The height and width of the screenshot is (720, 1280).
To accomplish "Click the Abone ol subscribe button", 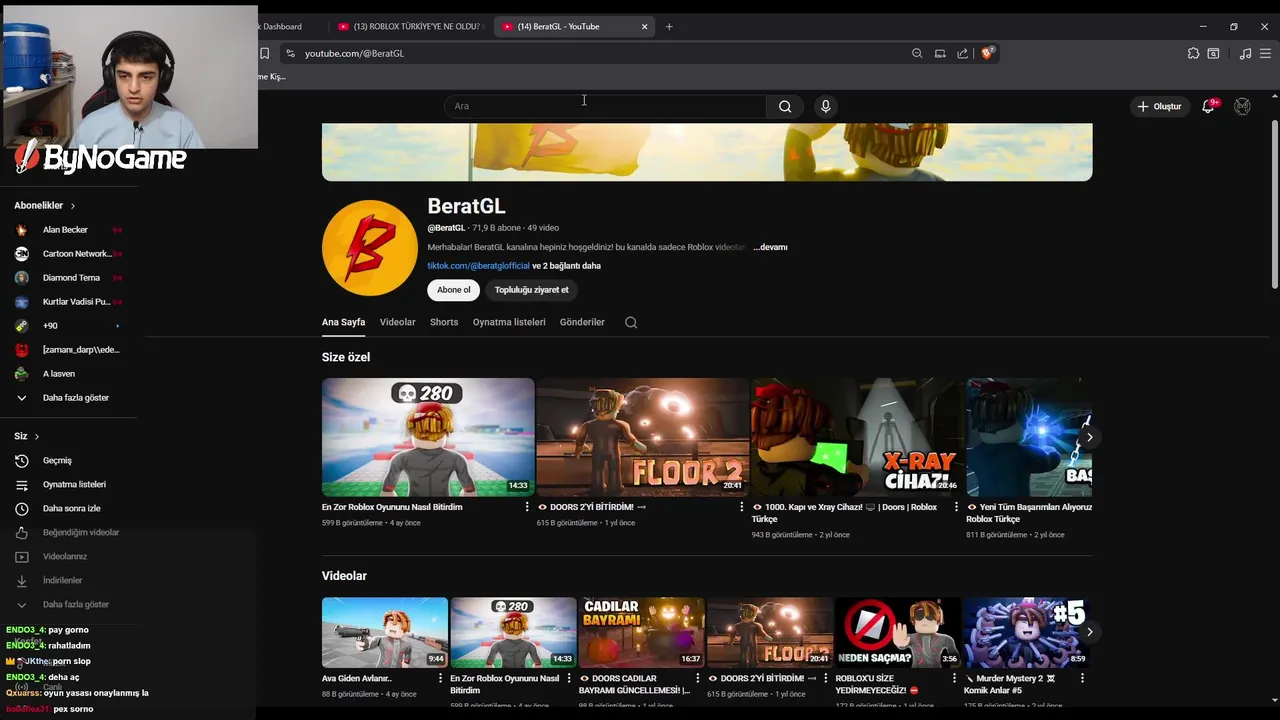I will pyautogui.click(x=453, y=290).
